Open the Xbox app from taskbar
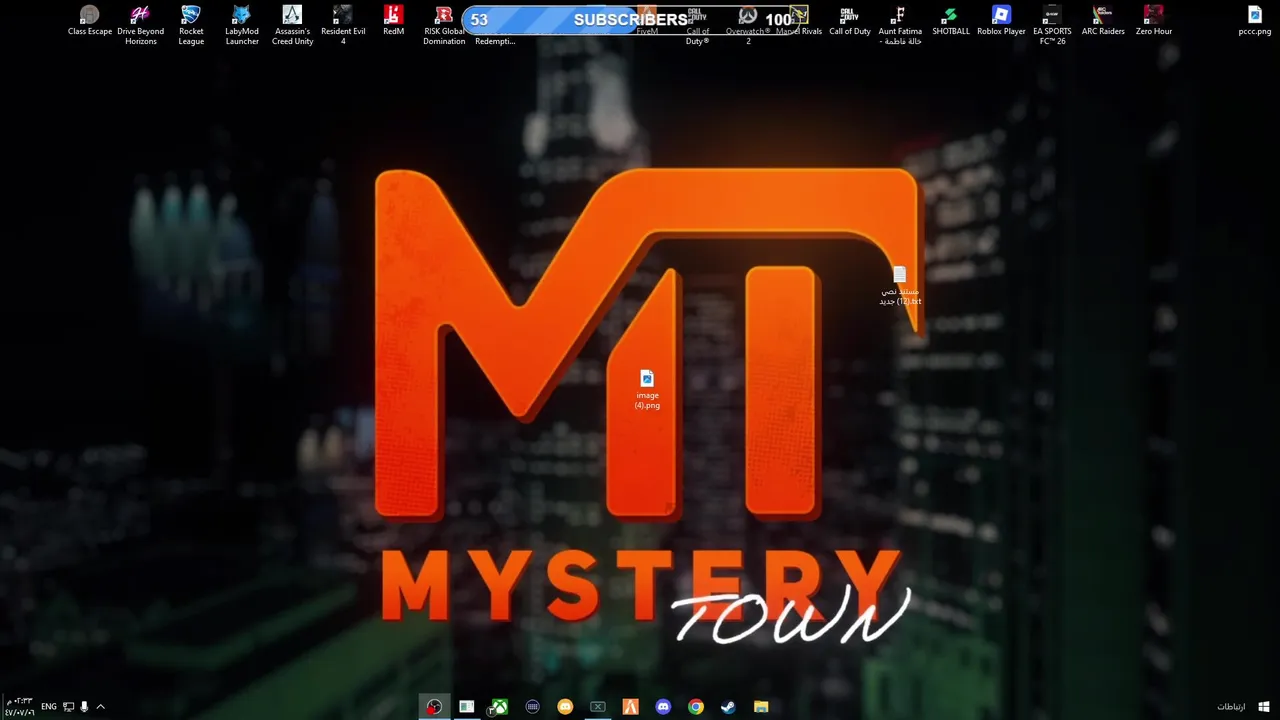Image resolution: width=1280 pixels, height=720 pixels. (499, 707)
